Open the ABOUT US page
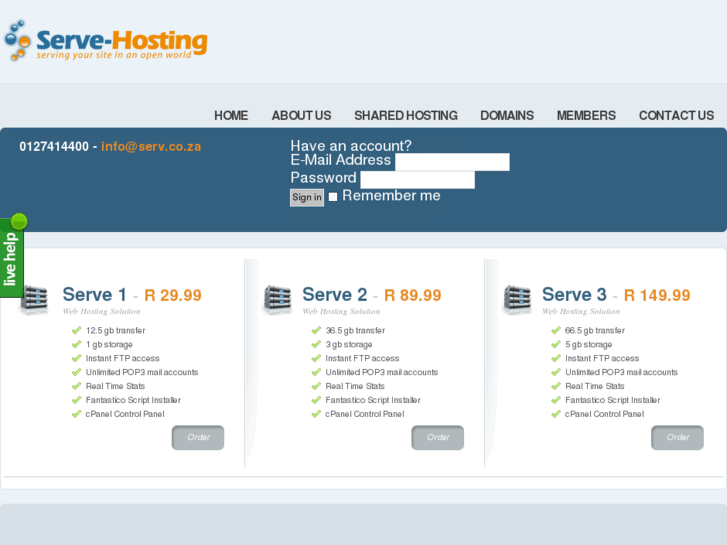This screenshot has width=727, height=545. click(301, 115)
